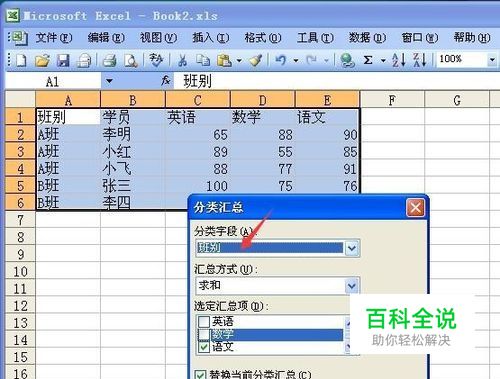Click cell with value 100
This screenshot has width=500, height=379.
pyautogui.click(x=198, y=186)
